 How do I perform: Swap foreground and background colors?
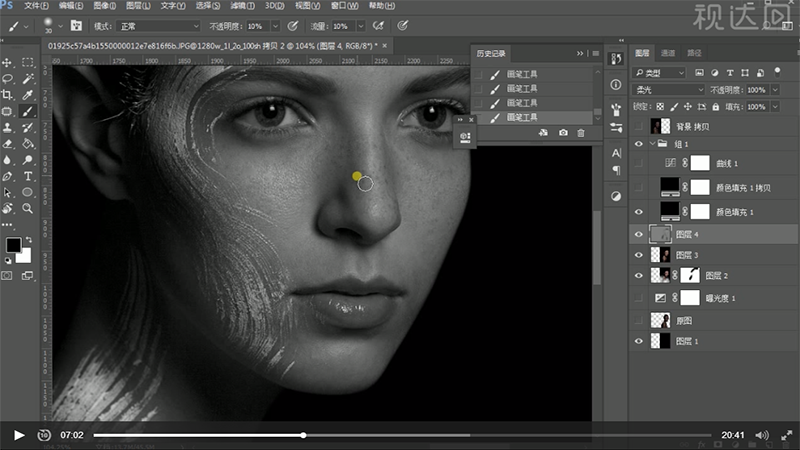tap(29, 239)
